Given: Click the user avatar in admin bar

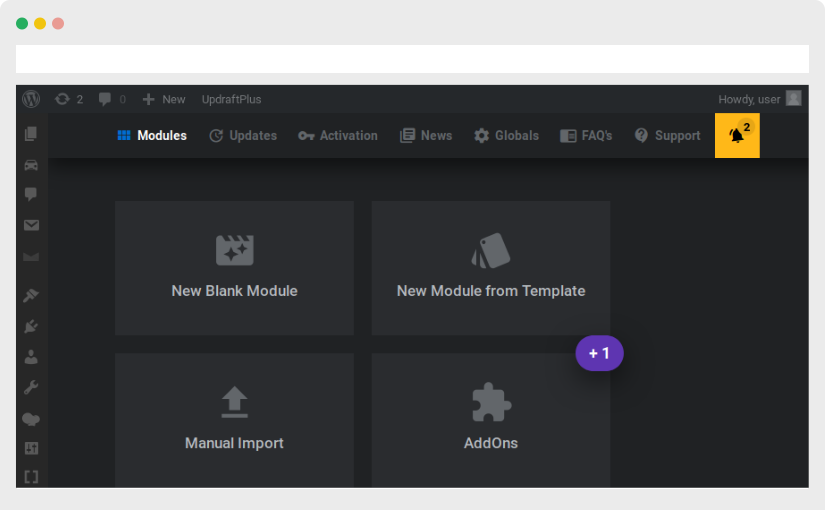Looking at the screenshot, I should (793, 98).
